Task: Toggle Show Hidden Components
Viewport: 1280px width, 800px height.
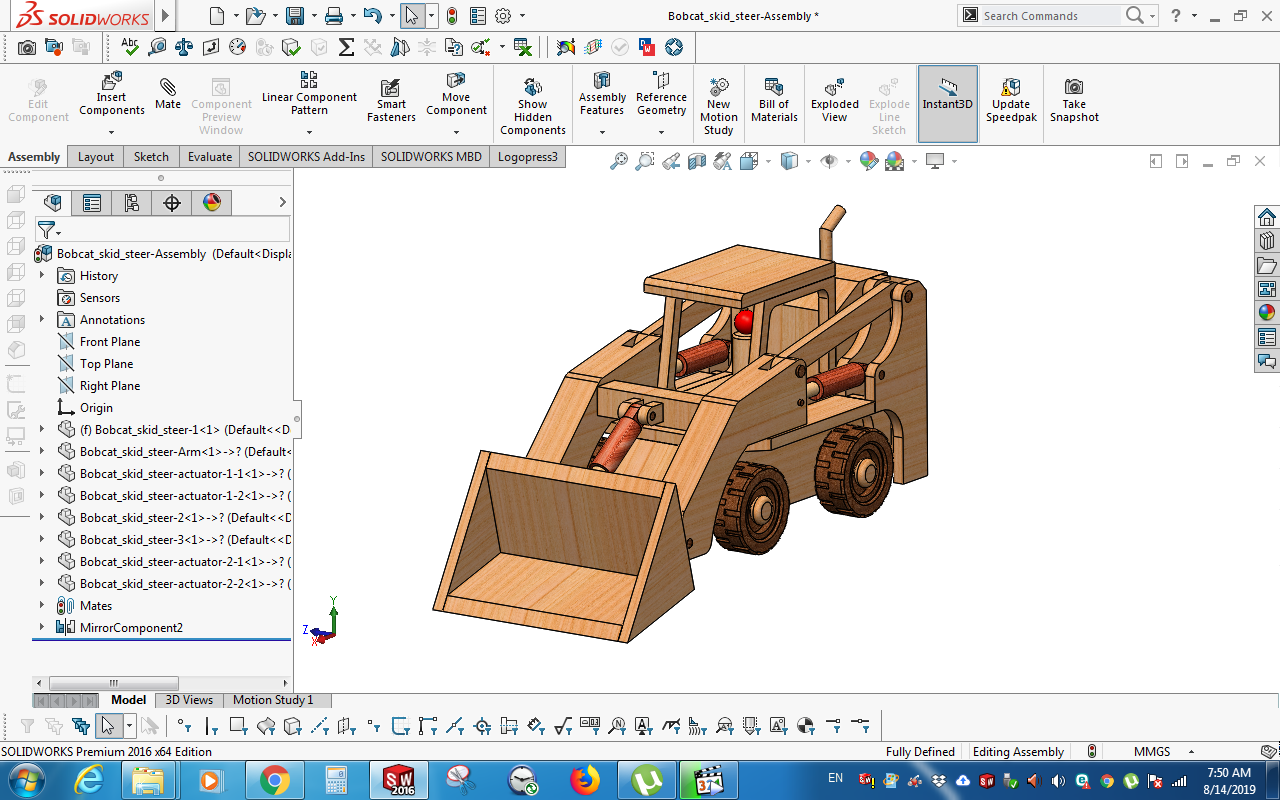Action: 533,100
